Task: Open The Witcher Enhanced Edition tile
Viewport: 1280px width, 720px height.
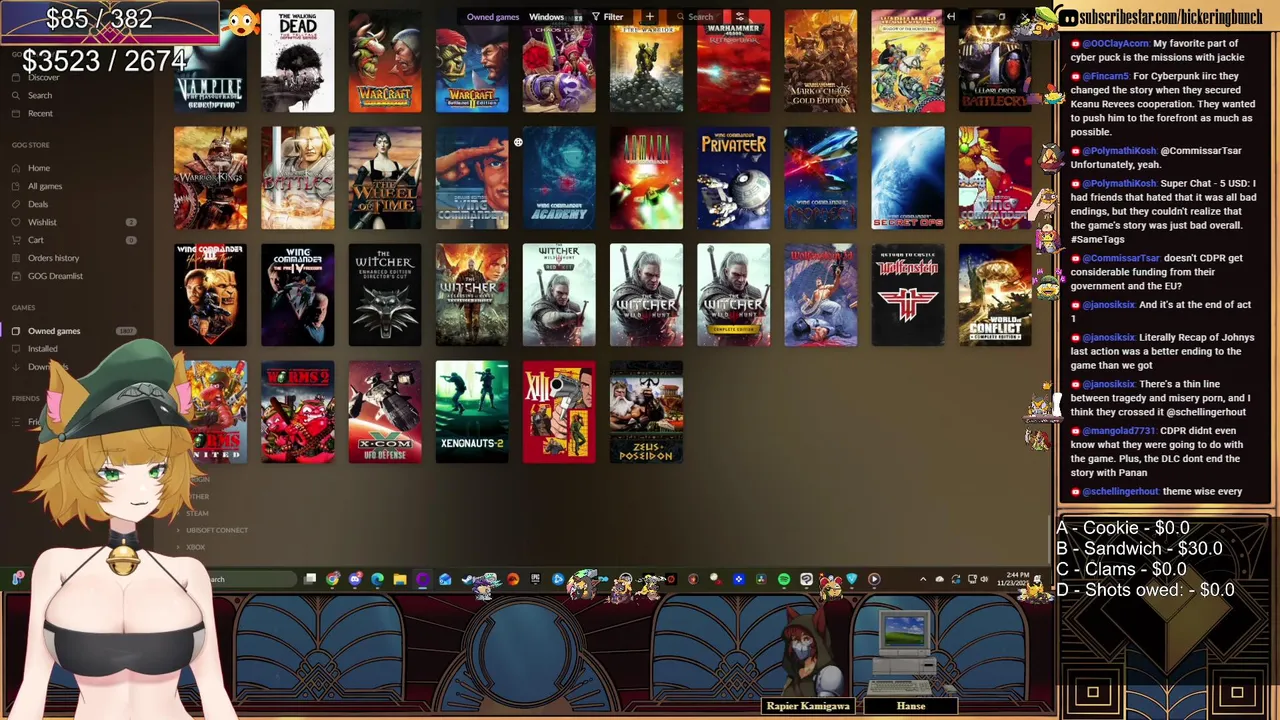Action: [385, 295]
